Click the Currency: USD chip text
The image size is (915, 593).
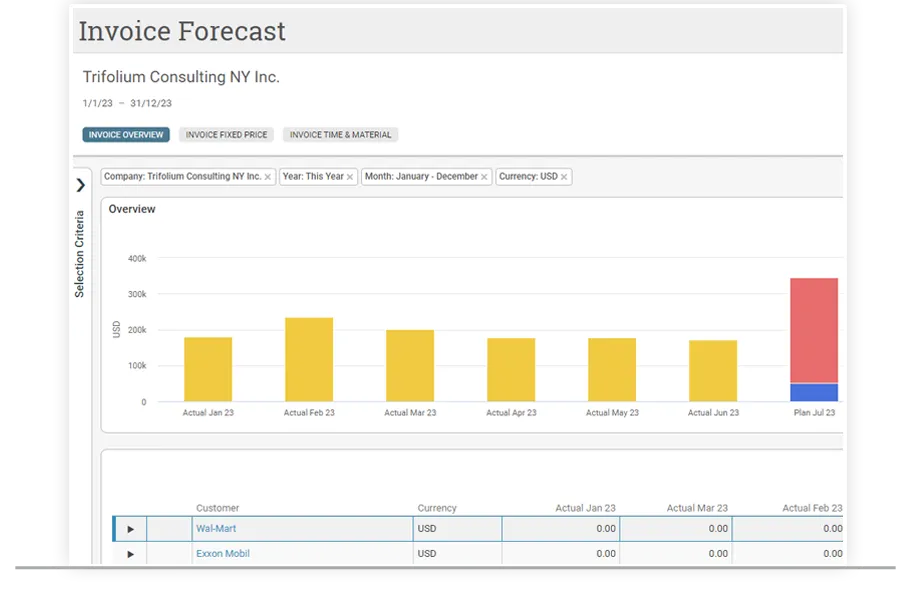click(x=528, y=176)
